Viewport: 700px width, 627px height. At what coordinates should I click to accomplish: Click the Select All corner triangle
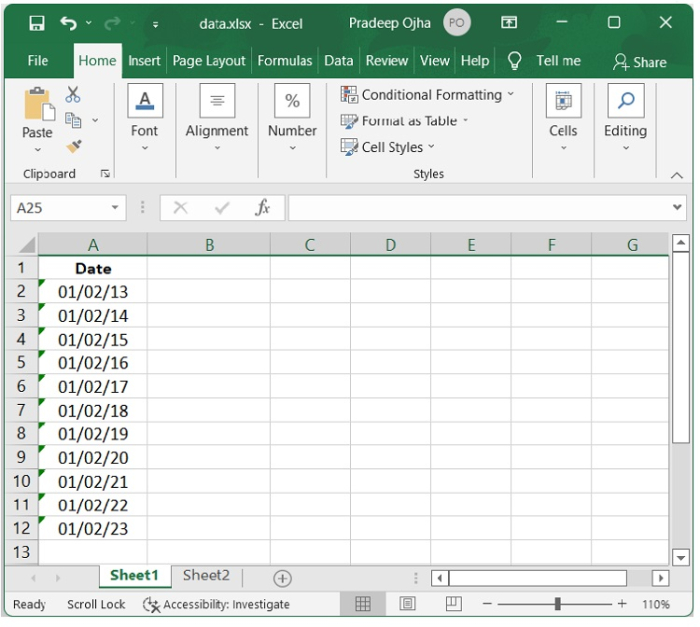27,245
